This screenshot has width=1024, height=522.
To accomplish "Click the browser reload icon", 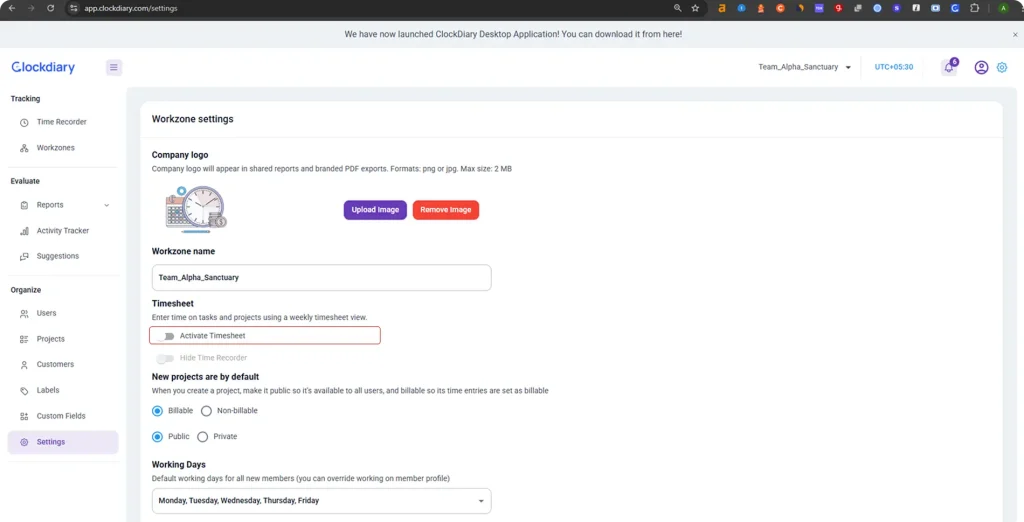I will pyautogui.click(x=50, y=8).
